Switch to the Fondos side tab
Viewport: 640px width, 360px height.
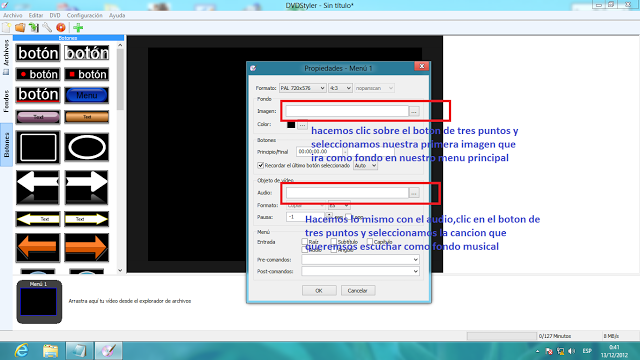point(6,101)
